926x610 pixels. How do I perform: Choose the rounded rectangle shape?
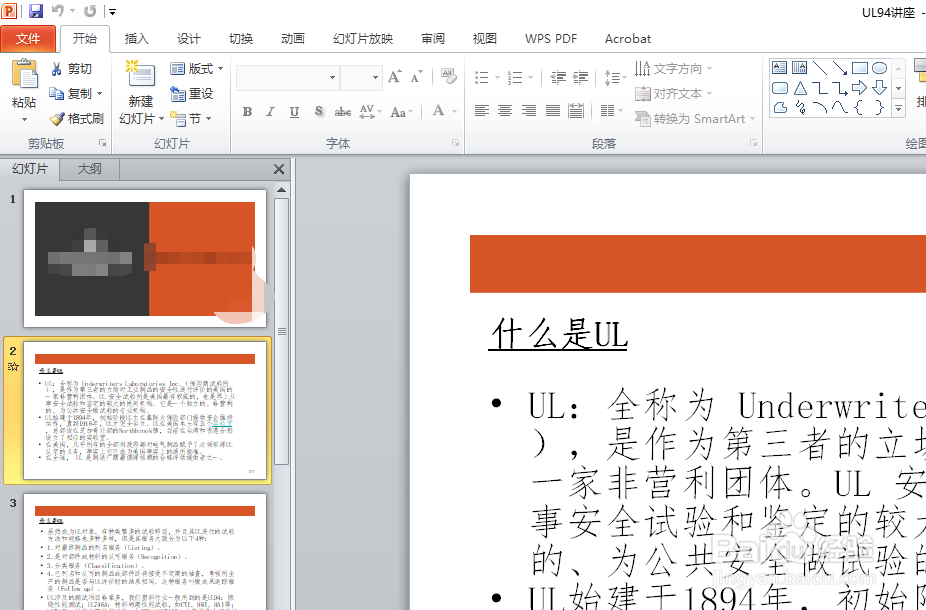click(780, 88)
